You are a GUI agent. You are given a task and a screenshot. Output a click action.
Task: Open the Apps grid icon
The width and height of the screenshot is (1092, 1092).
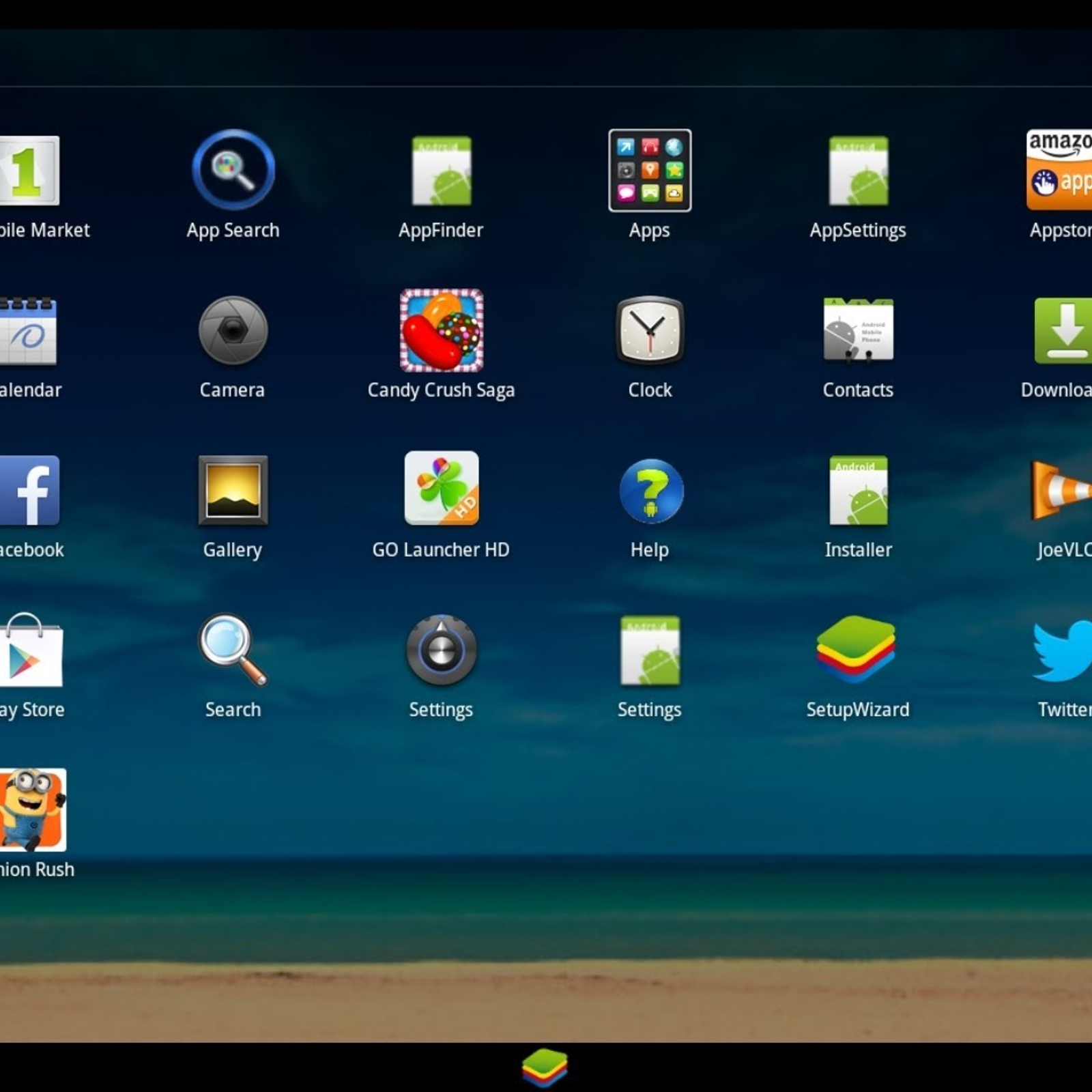coord(650,170)
